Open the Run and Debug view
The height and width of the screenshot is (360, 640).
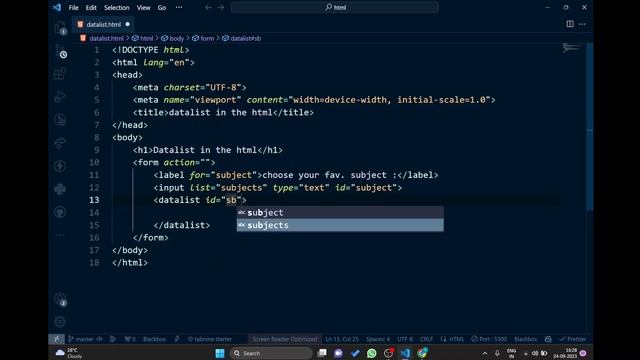pos(60,97)
